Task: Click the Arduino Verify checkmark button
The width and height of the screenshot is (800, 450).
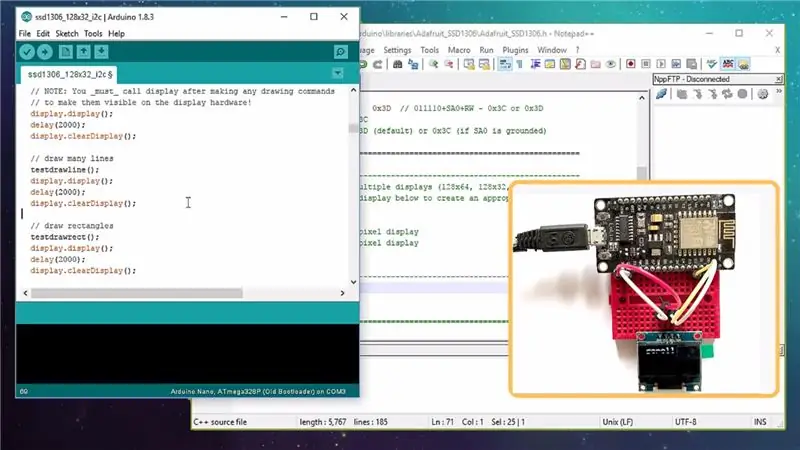Action: pyautogui.click(x=27, y=52)
